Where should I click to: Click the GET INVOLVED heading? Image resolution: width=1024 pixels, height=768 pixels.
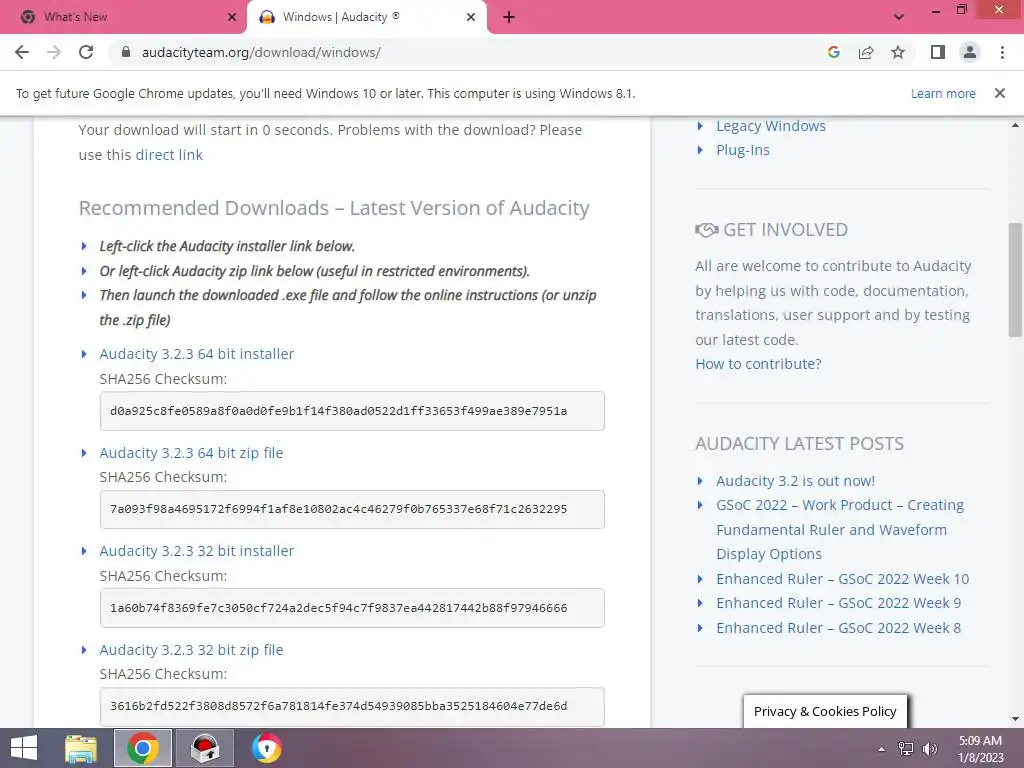point(785,230)
